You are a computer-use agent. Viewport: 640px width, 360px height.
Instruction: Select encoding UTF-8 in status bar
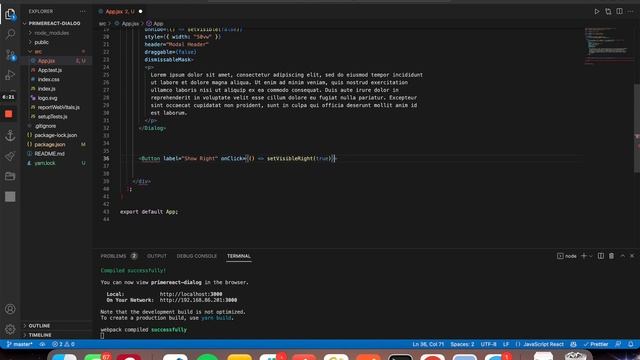click(x=489, y=344)
